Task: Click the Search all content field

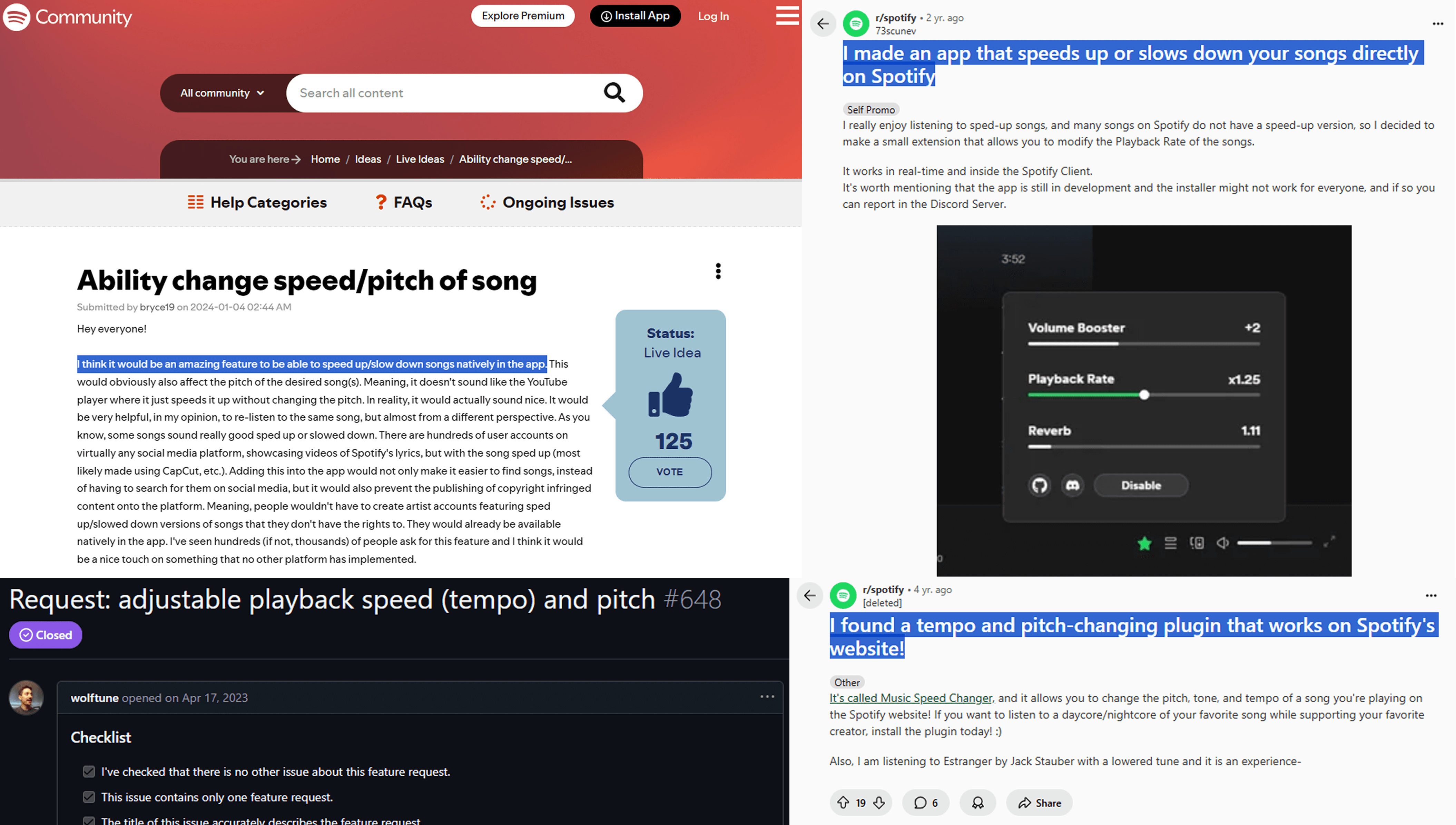Action: pos(445,93)
